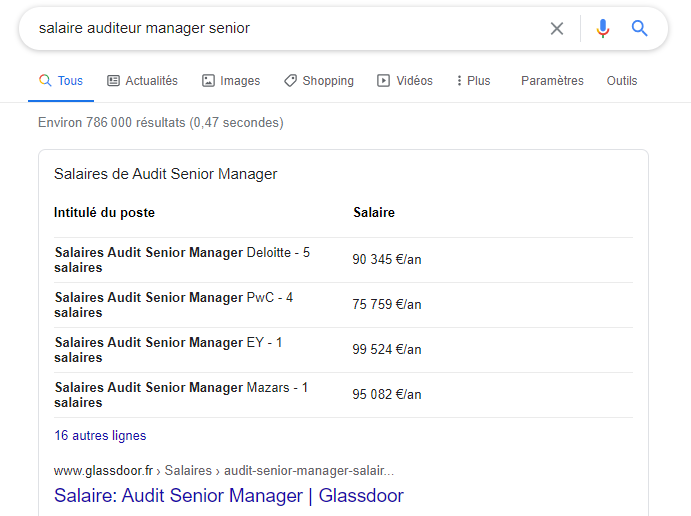Go to the Vidéos tab
The width and height of the screenshot is (691, 516).
tap(405, 81)
